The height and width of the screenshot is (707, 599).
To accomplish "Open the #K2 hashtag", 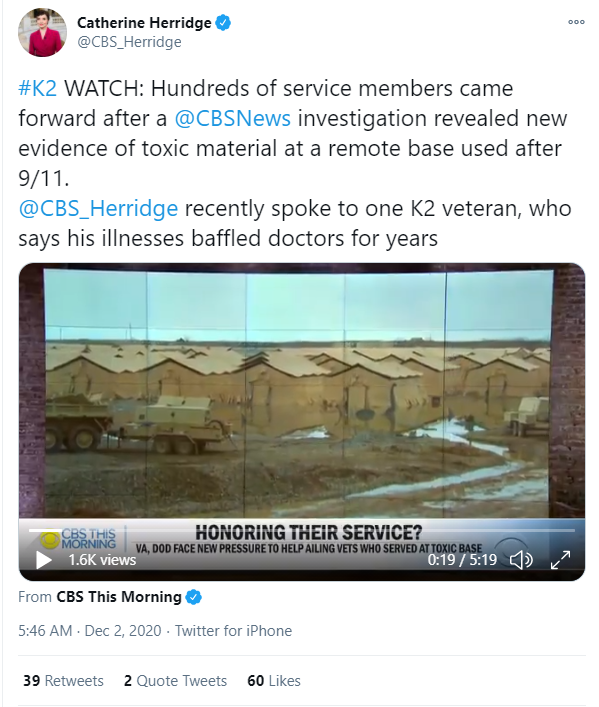I will tap(37, 88).
